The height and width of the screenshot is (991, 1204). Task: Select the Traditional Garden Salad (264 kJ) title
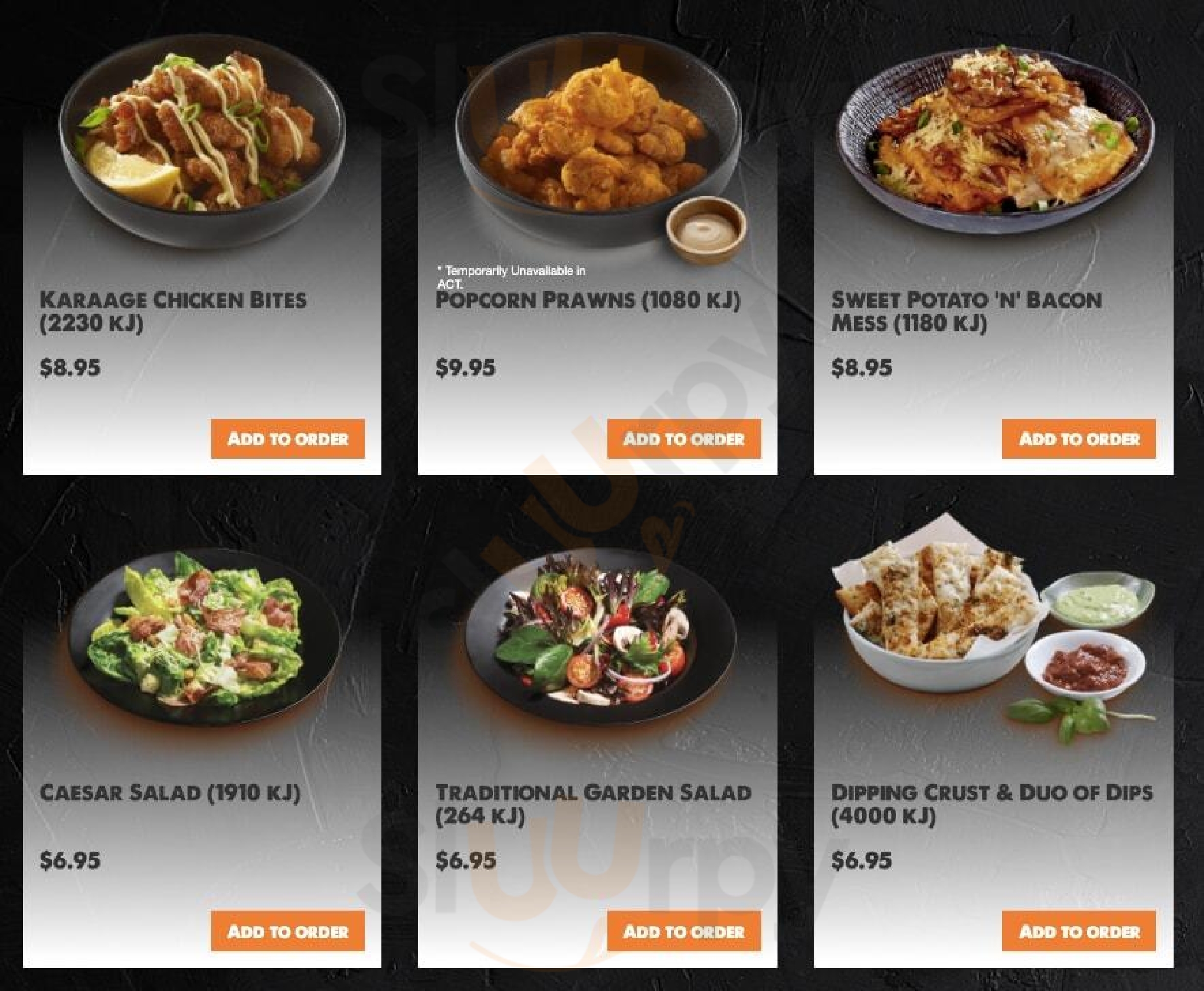tap(593, 804)
